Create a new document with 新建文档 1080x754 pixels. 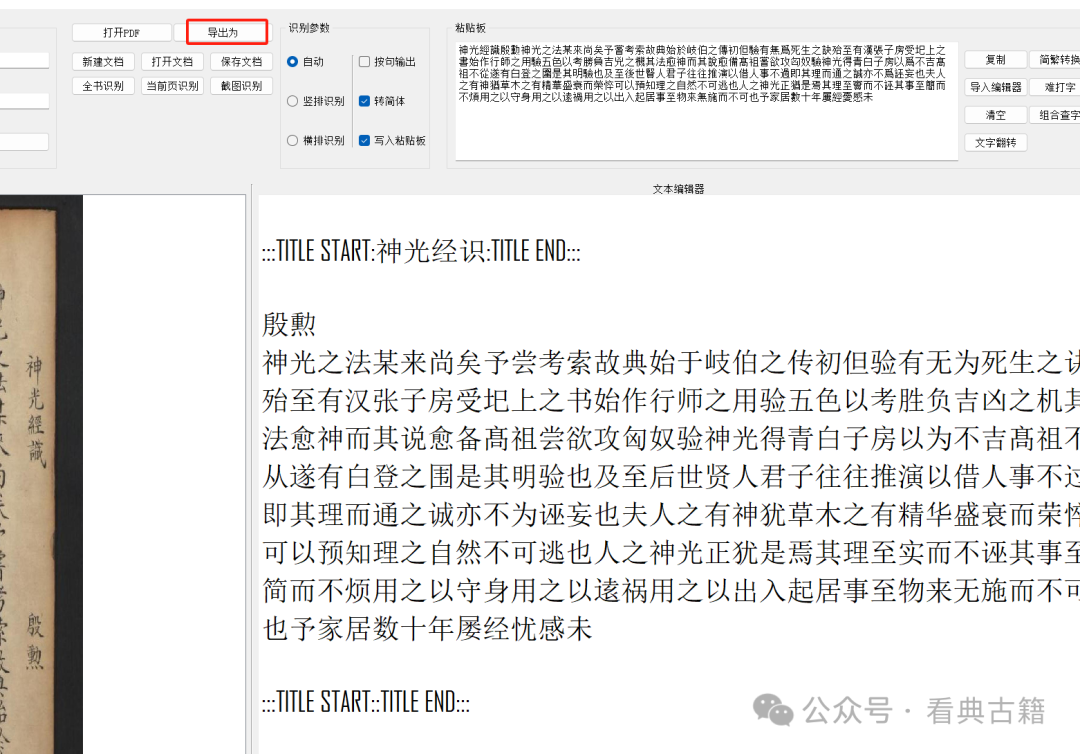[x=103, y=61]
